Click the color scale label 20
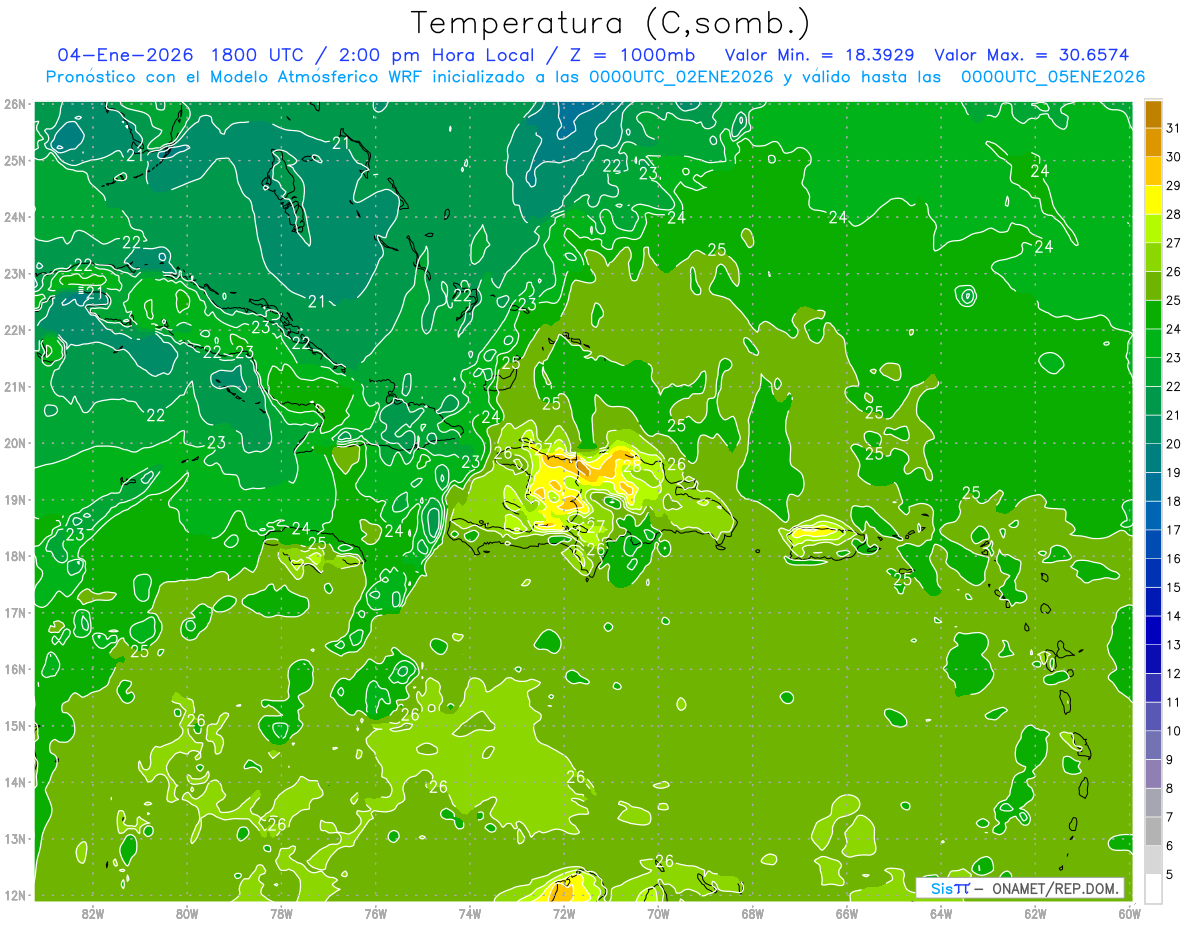 pos(1174,444)
